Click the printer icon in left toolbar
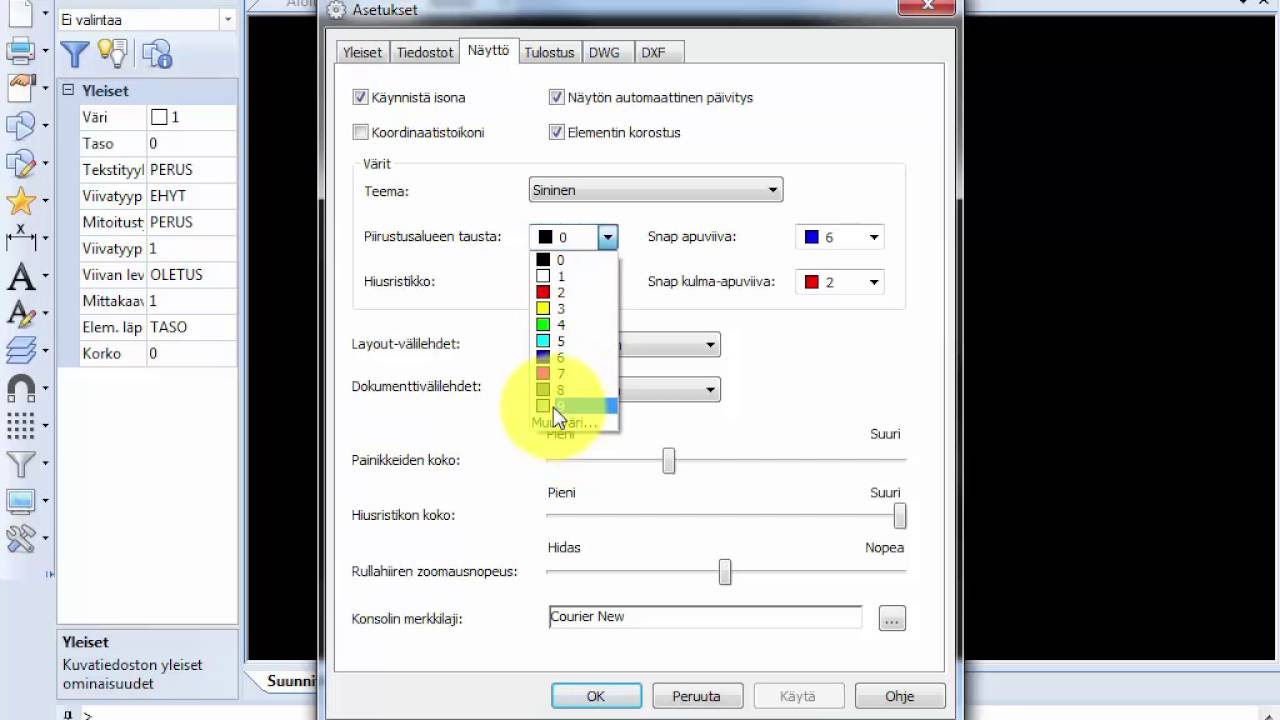Screen dimensions: 1280x720 coord(20,49)
